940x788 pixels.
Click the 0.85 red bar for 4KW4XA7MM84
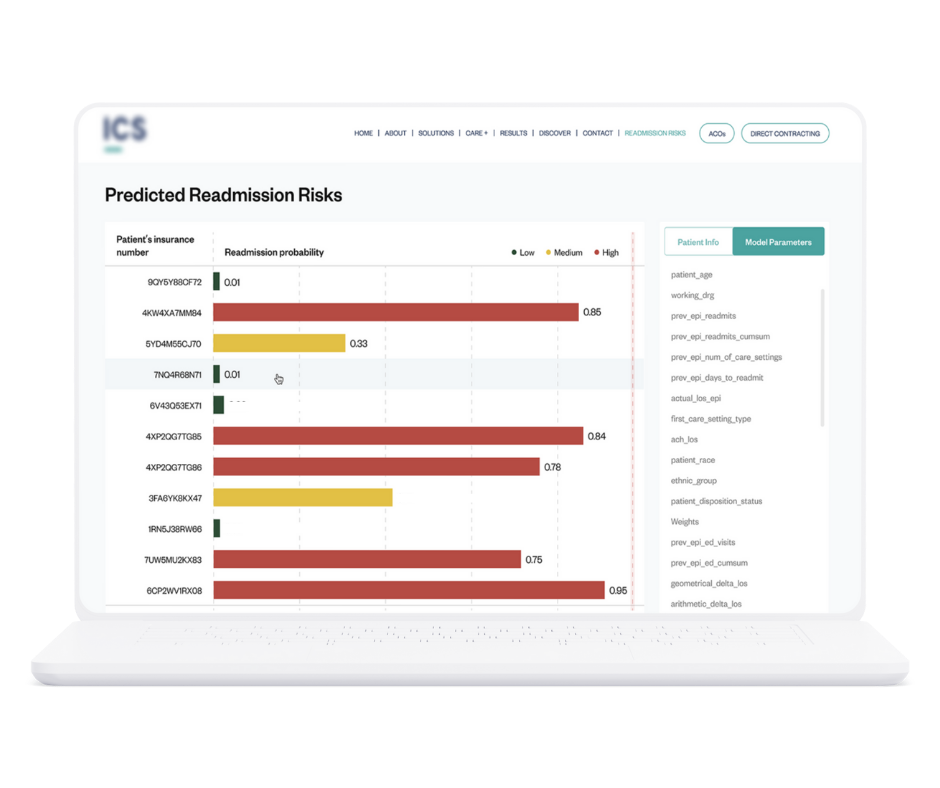396,312
